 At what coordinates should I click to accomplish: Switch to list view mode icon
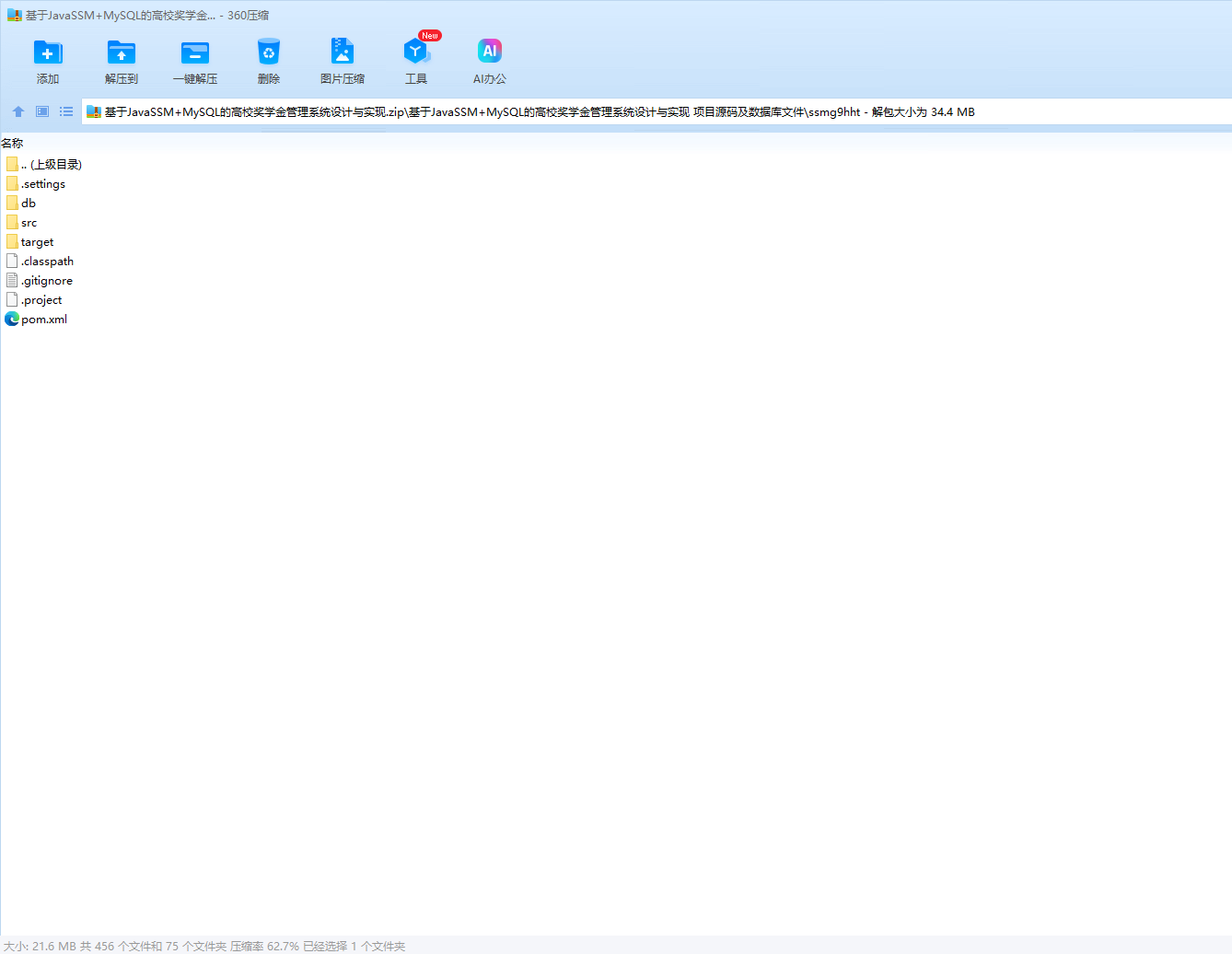tap(66, 111)
